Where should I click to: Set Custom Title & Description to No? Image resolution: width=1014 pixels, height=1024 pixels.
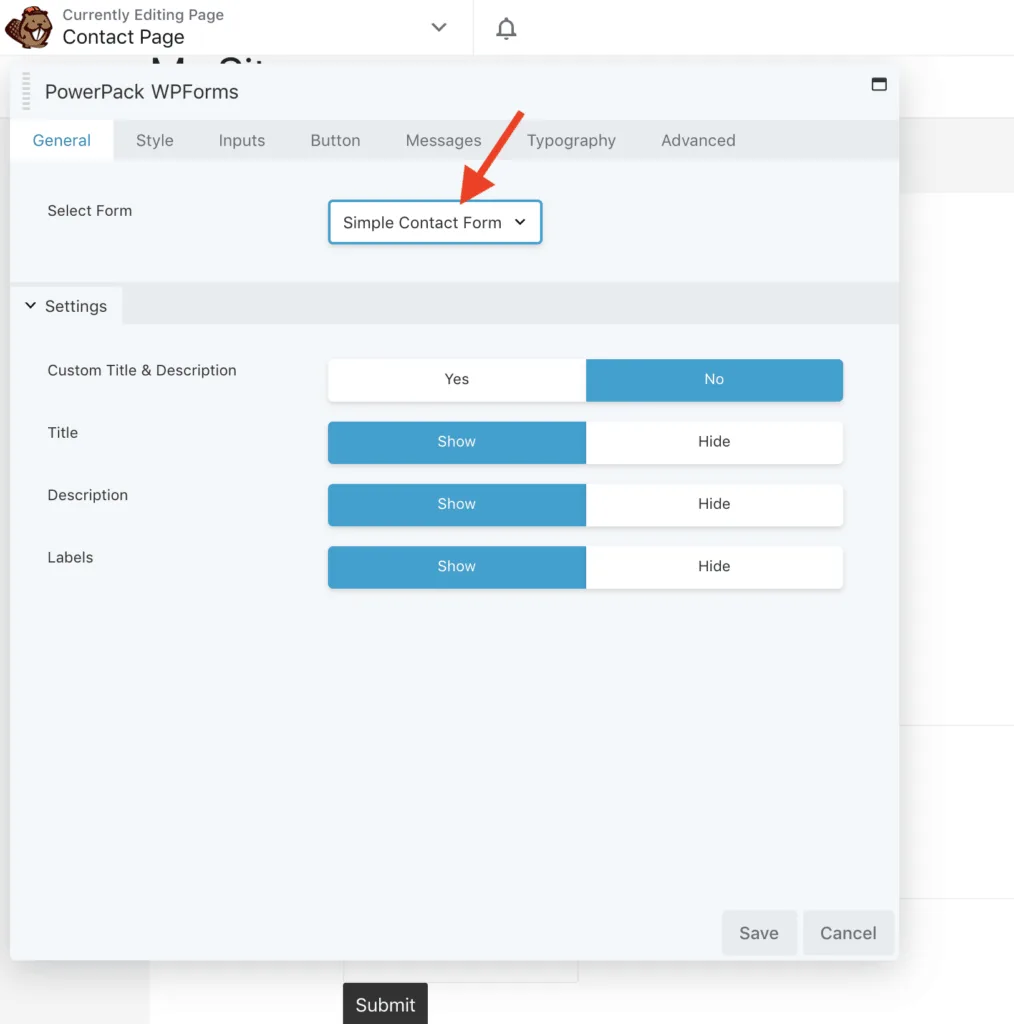pos(714,379)
